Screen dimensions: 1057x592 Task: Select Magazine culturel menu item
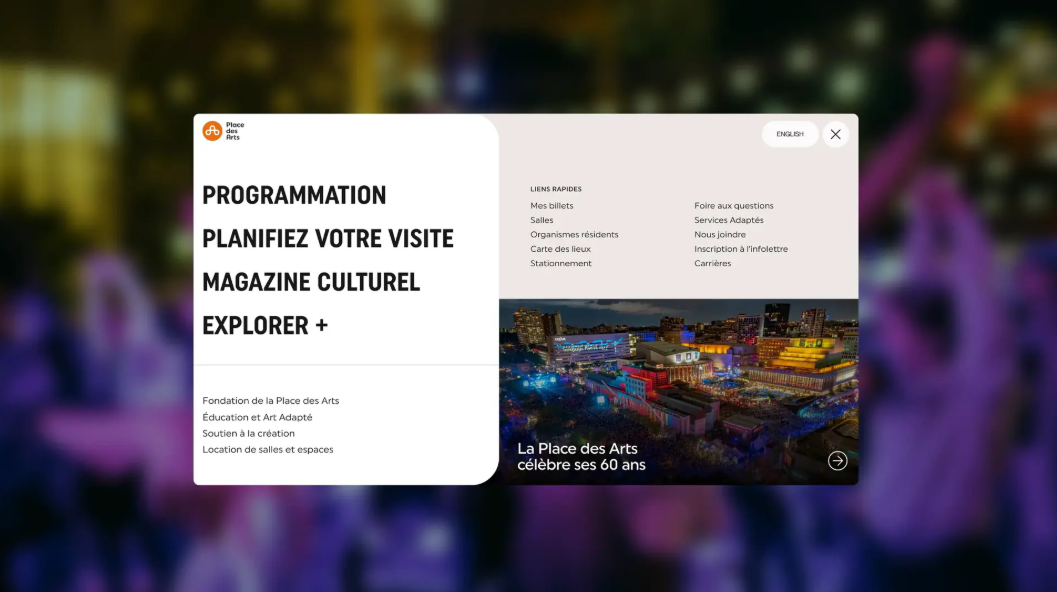[310, 282]
